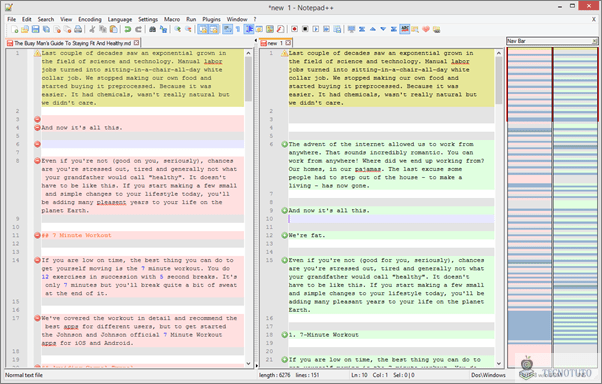Close the 'new 1' tab
The image size is (602, 384).
288,43
